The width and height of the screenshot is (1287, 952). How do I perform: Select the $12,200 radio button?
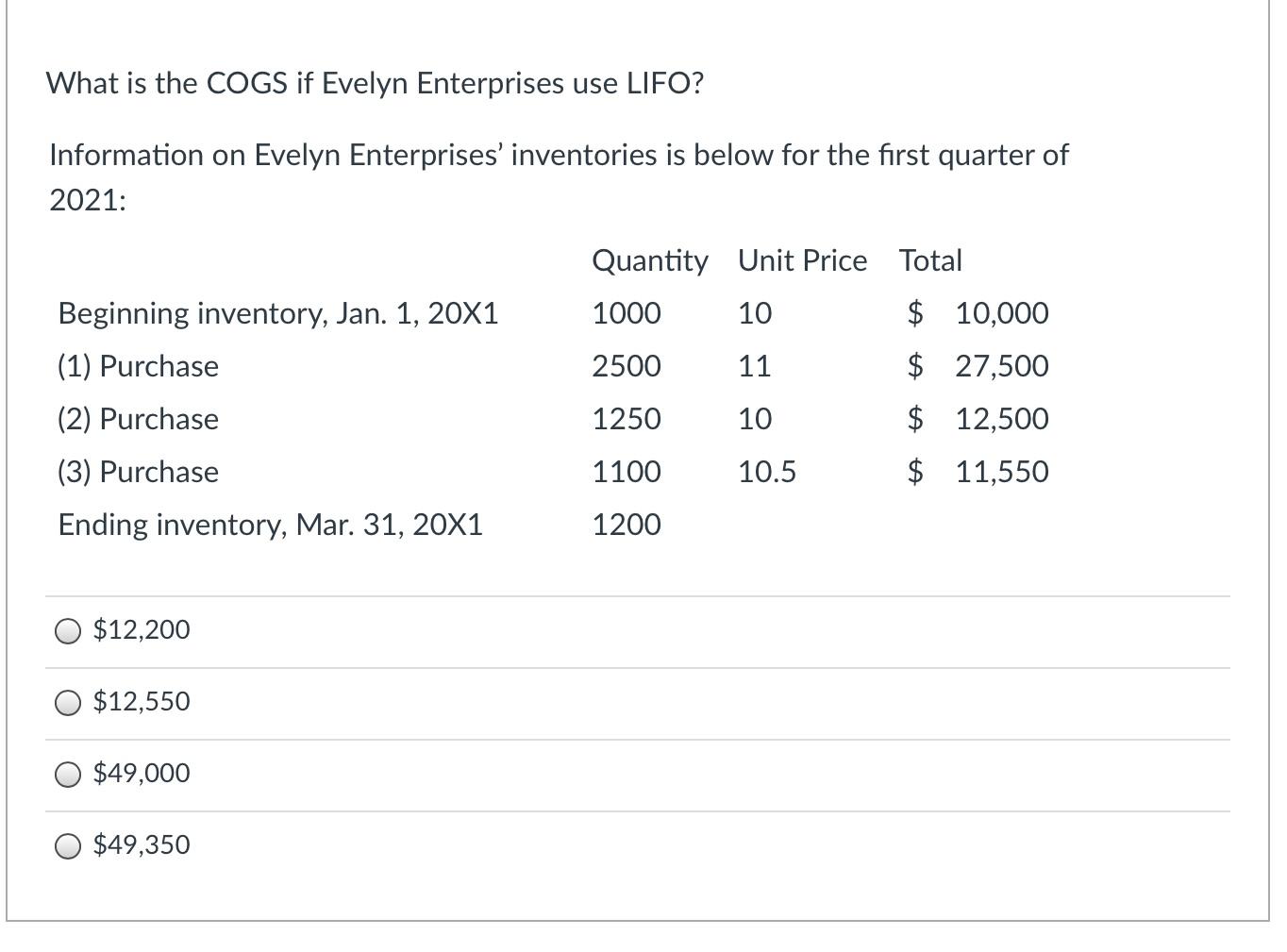point(67,630)
